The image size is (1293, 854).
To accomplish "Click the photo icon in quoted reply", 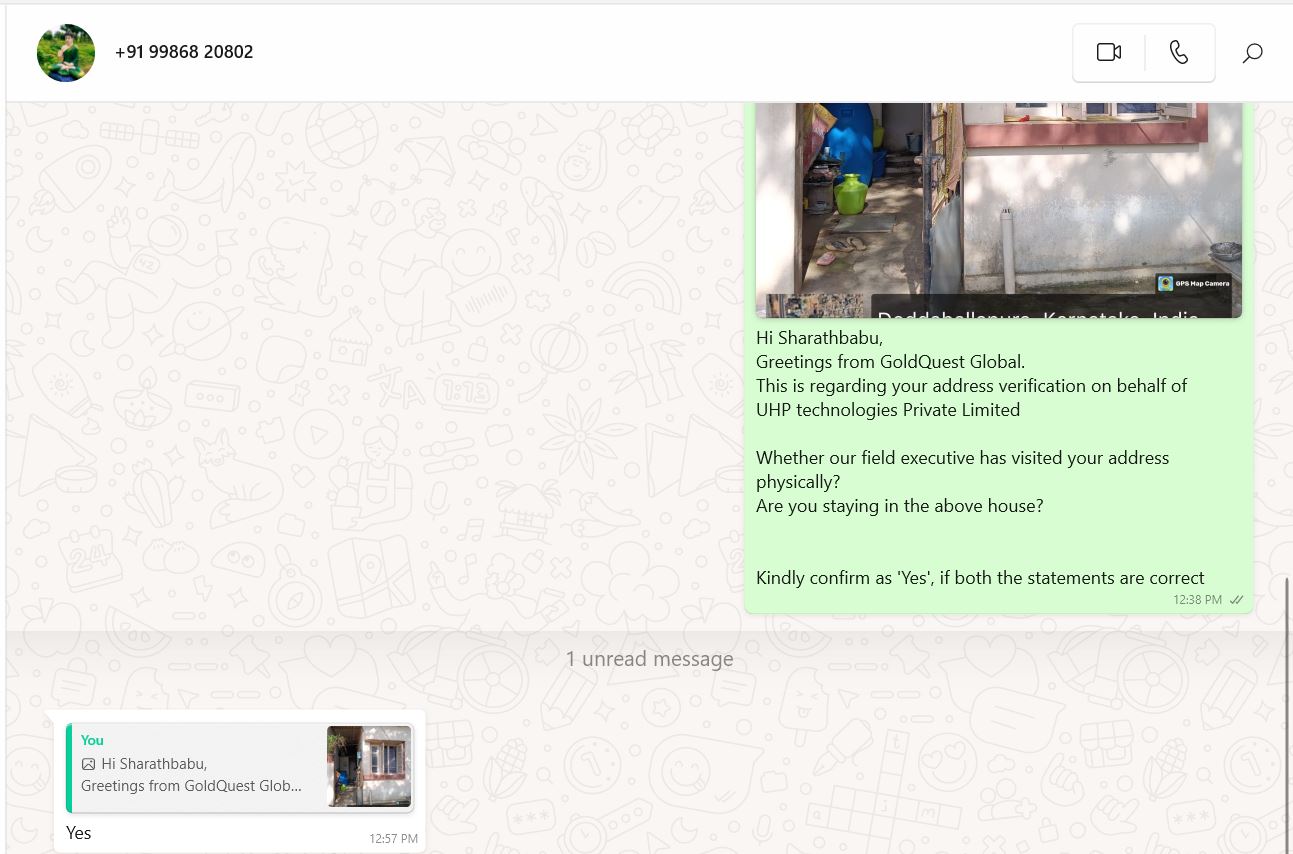I will click(x=88, y=764).
